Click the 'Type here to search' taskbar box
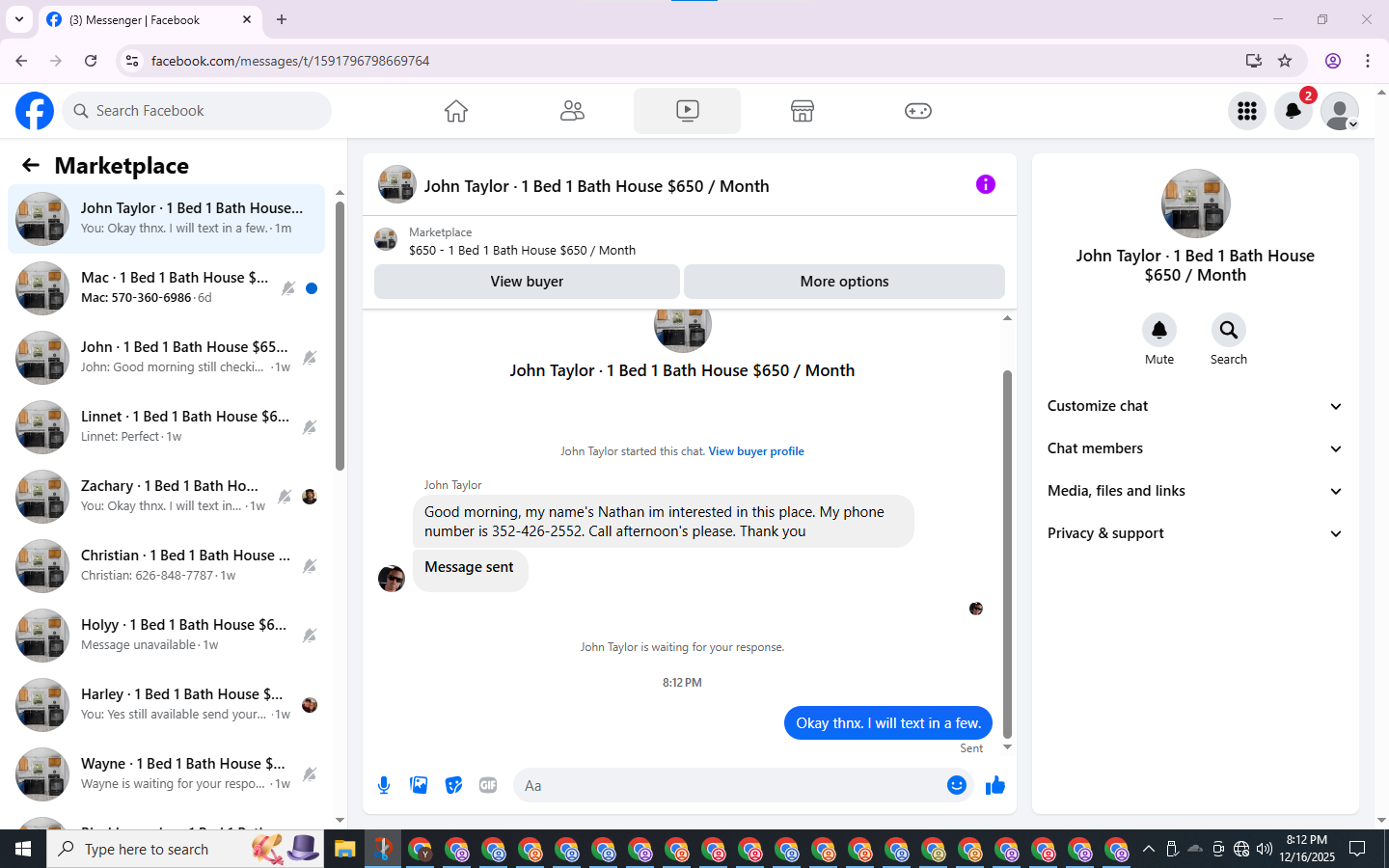Screen dimensions: 1389x868 tap(185, 849)
